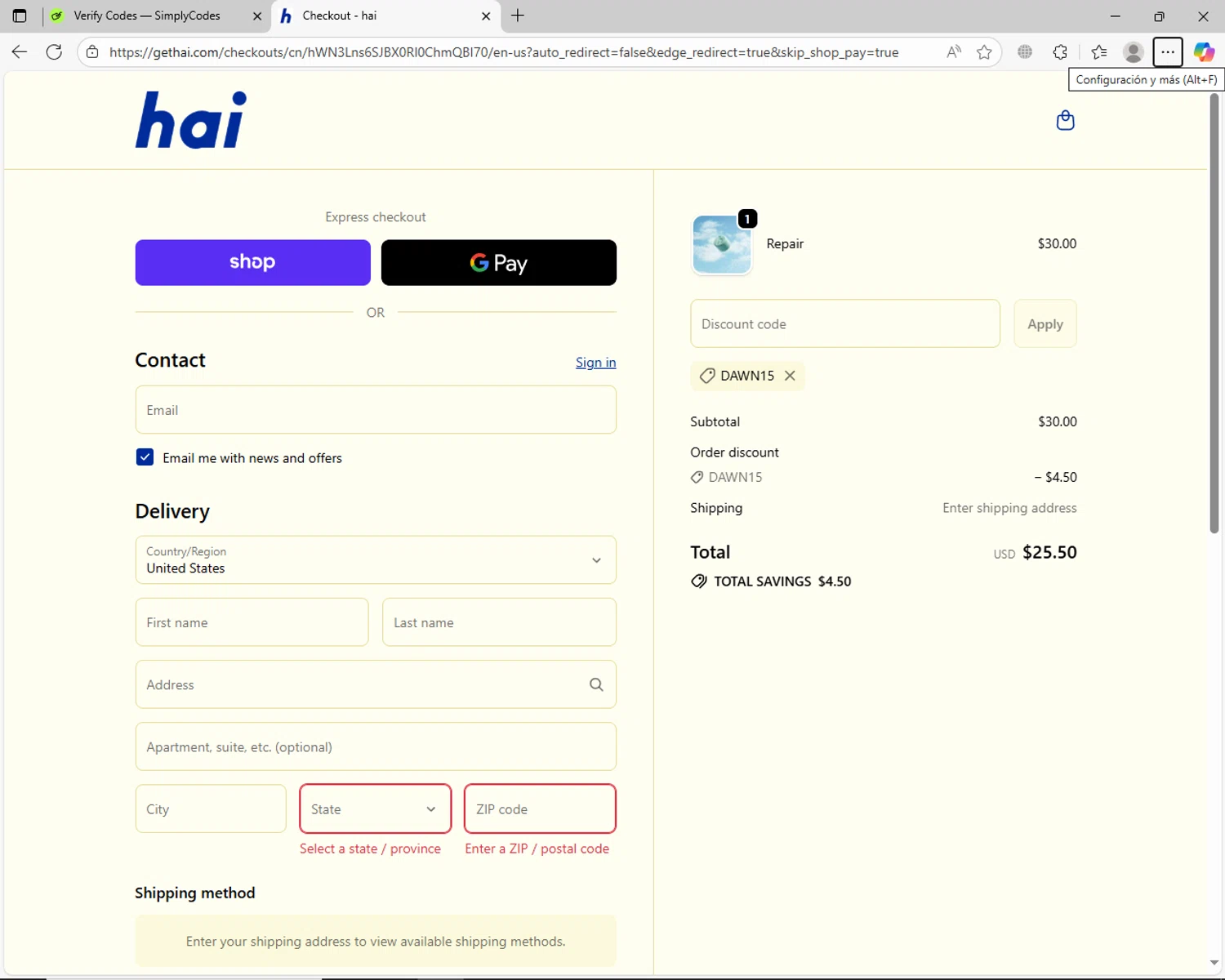The width and height of the screenshot is (1225, 980).
Task: Open the Read aloud icon in address bar
Action: (x=953, y=52)
